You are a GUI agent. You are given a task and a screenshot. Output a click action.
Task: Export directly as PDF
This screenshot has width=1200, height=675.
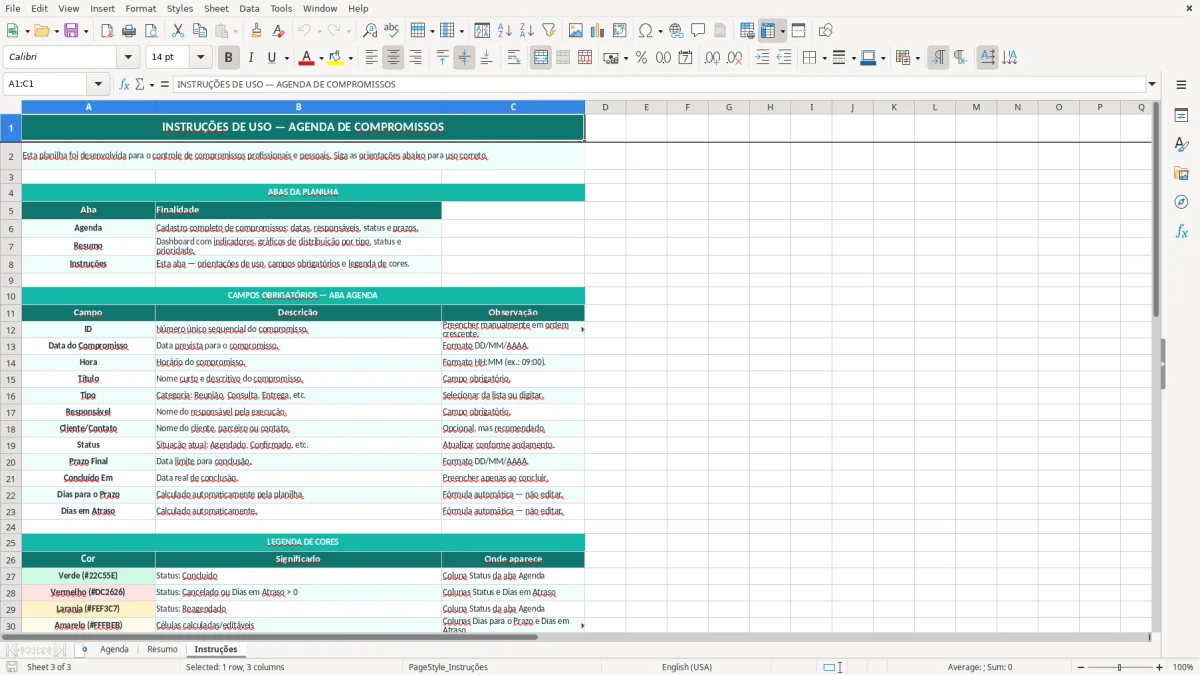107,31
